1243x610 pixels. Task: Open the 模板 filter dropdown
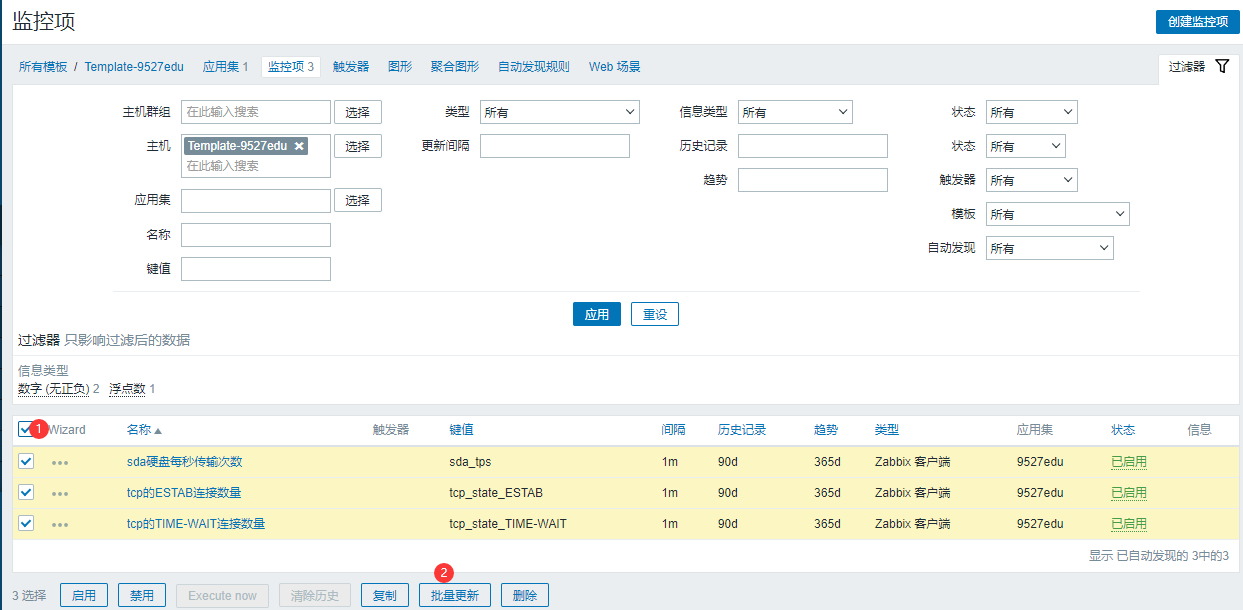click(x=1057, y=214)
